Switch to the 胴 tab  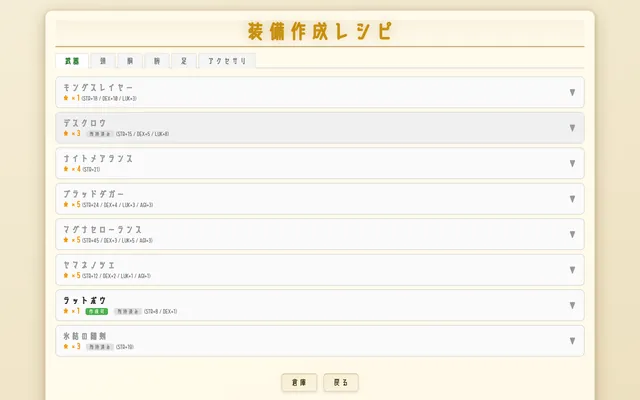tap(130, 61)
